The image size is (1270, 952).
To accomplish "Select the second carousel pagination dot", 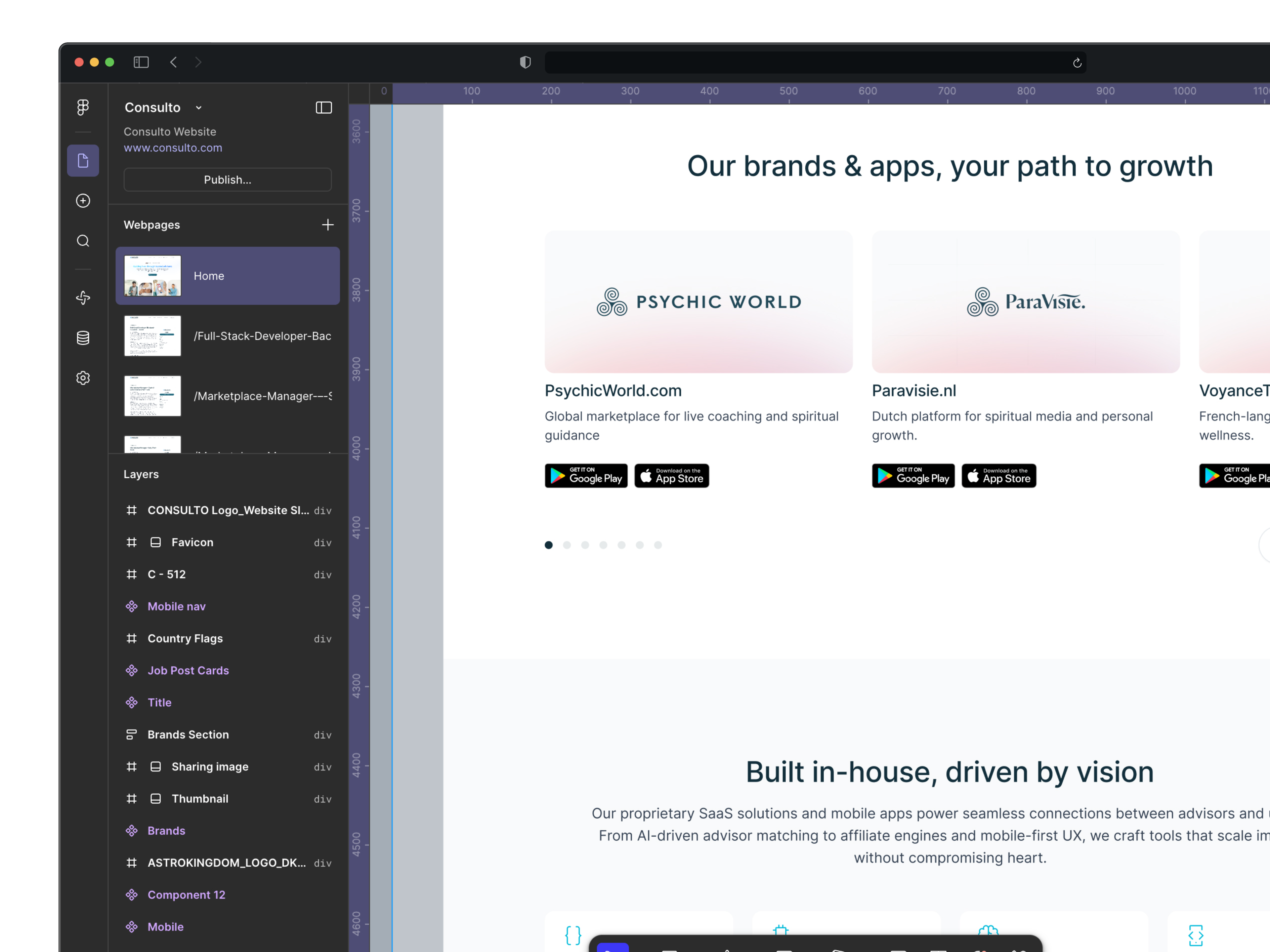I will tap(567, 545).
